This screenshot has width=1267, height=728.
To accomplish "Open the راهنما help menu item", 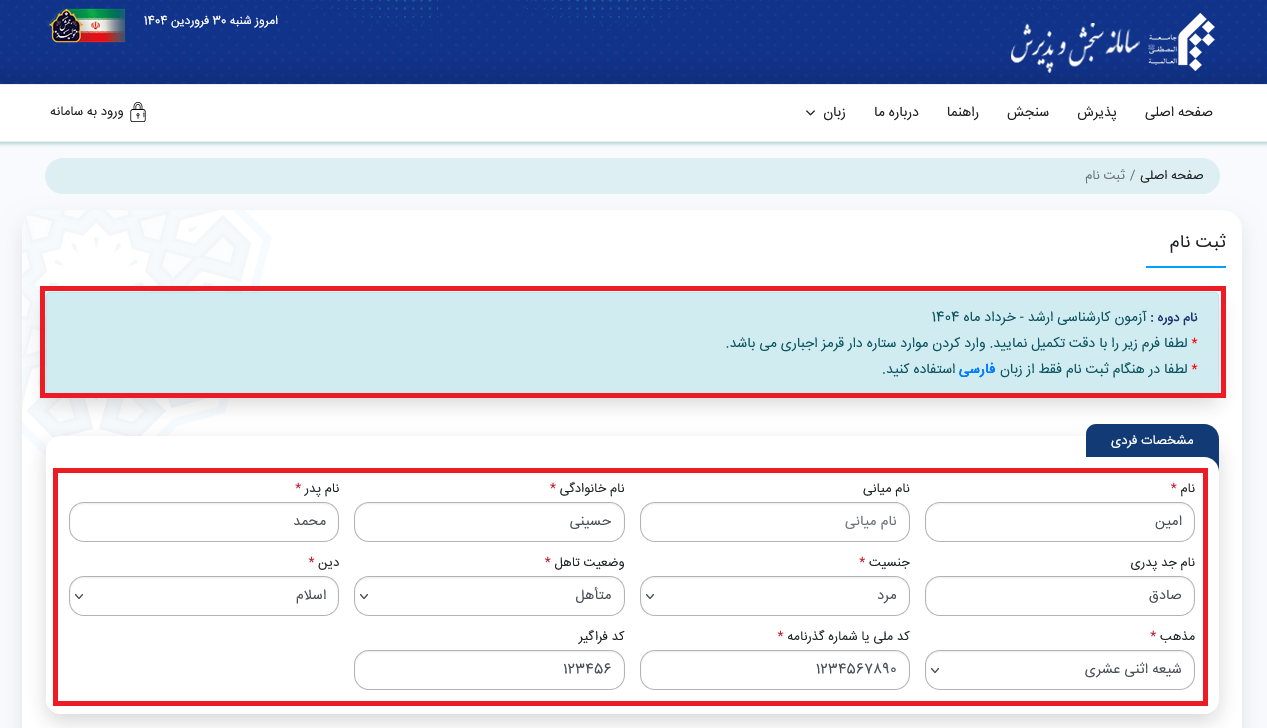I will pos(963,112).
